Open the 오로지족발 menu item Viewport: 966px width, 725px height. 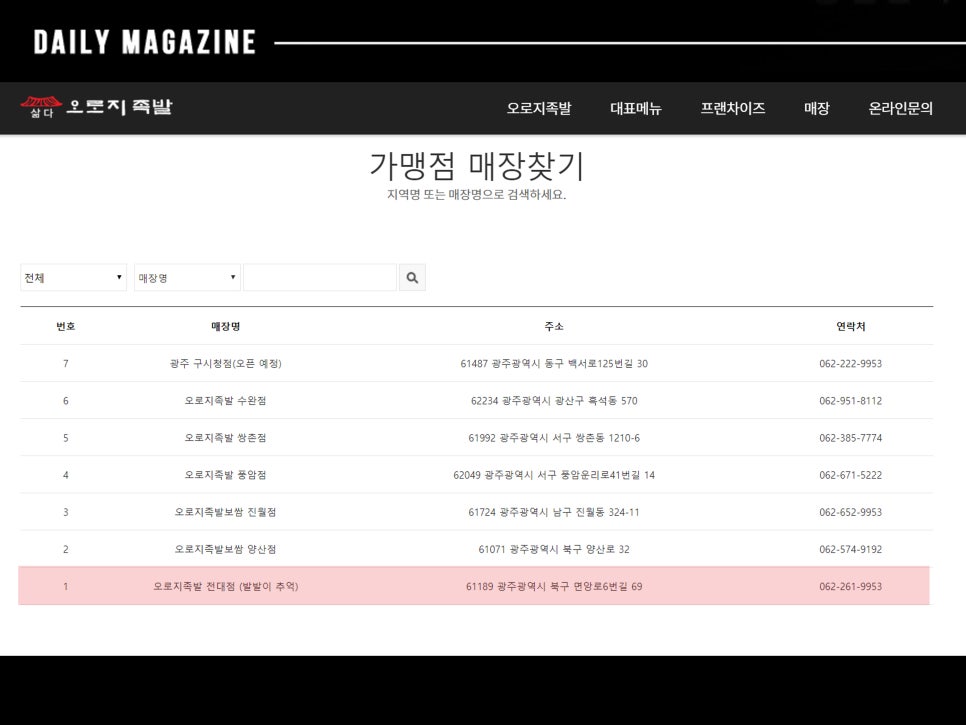539,108
